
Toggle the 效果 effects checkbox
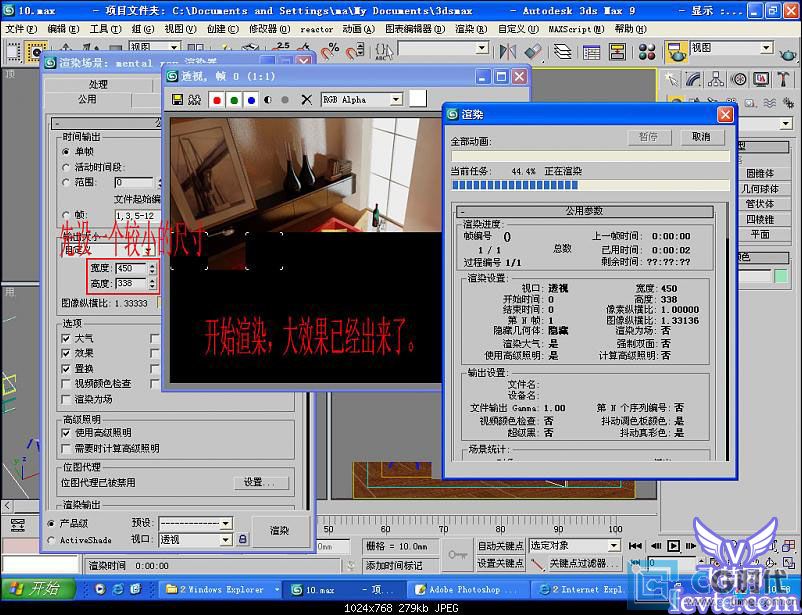(65, 353)
